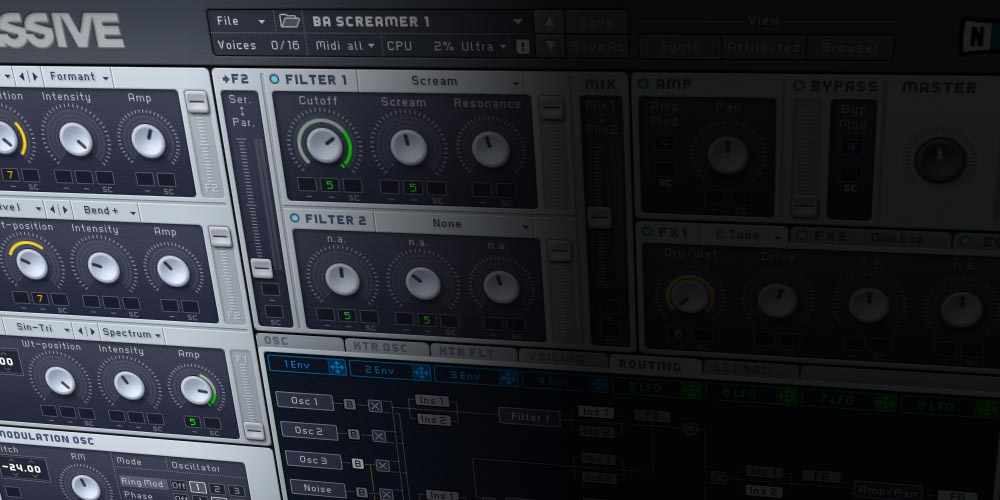Click the drag-handle crosshair on 2Env
Screen dimensions: 1000x500
[x=422, y=371]
